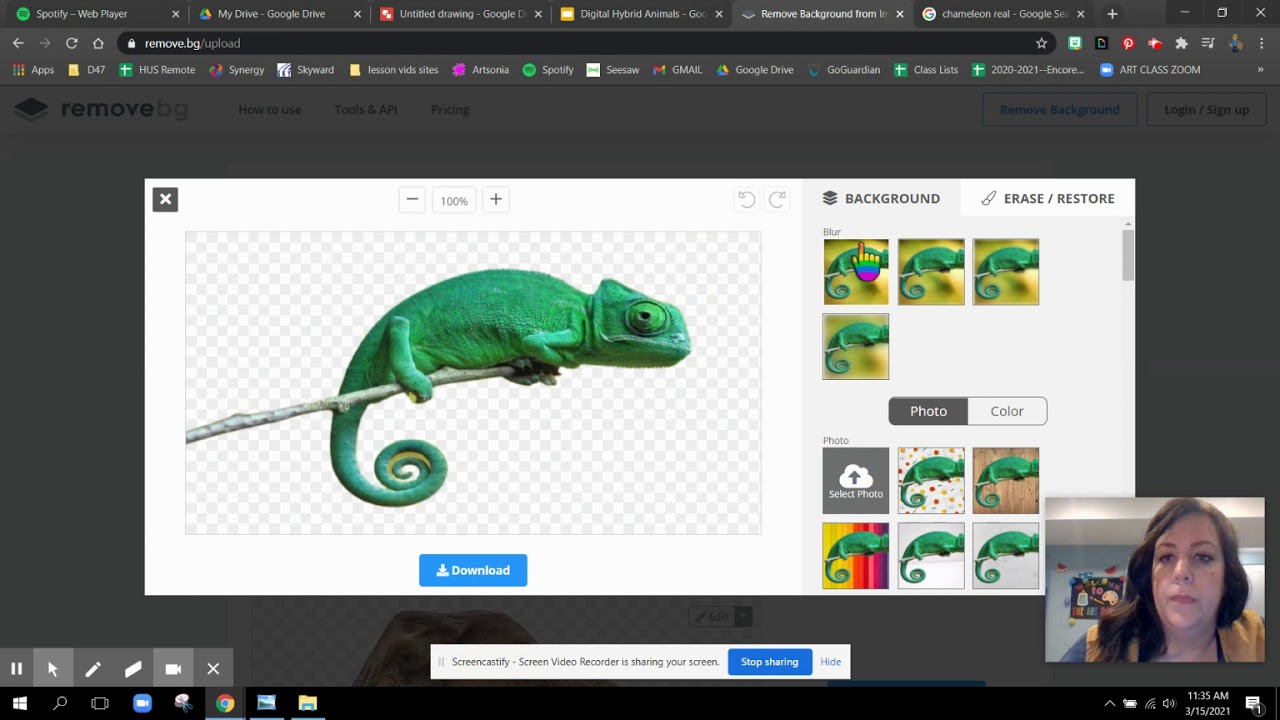Select the fourth blur thumbnail in second row
Screen dimensions: 1280x720
855,347
